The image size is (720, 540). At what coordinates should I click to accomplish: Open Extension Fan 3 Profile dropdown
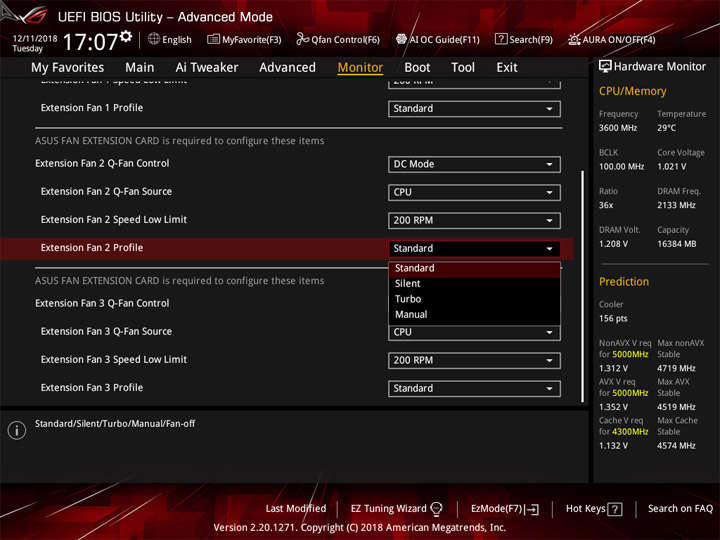tap(474, 388)
